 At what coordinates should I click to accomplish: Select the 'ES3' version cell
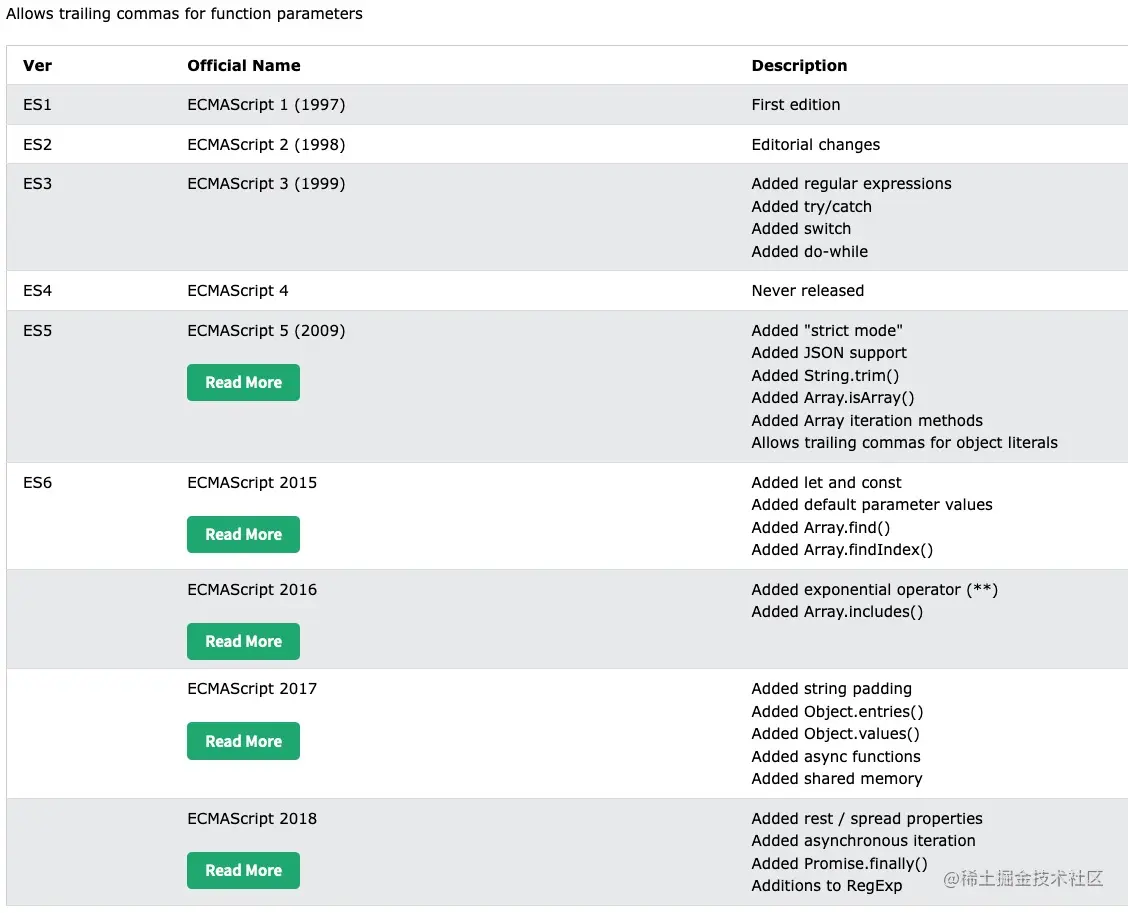click(37, 183)
